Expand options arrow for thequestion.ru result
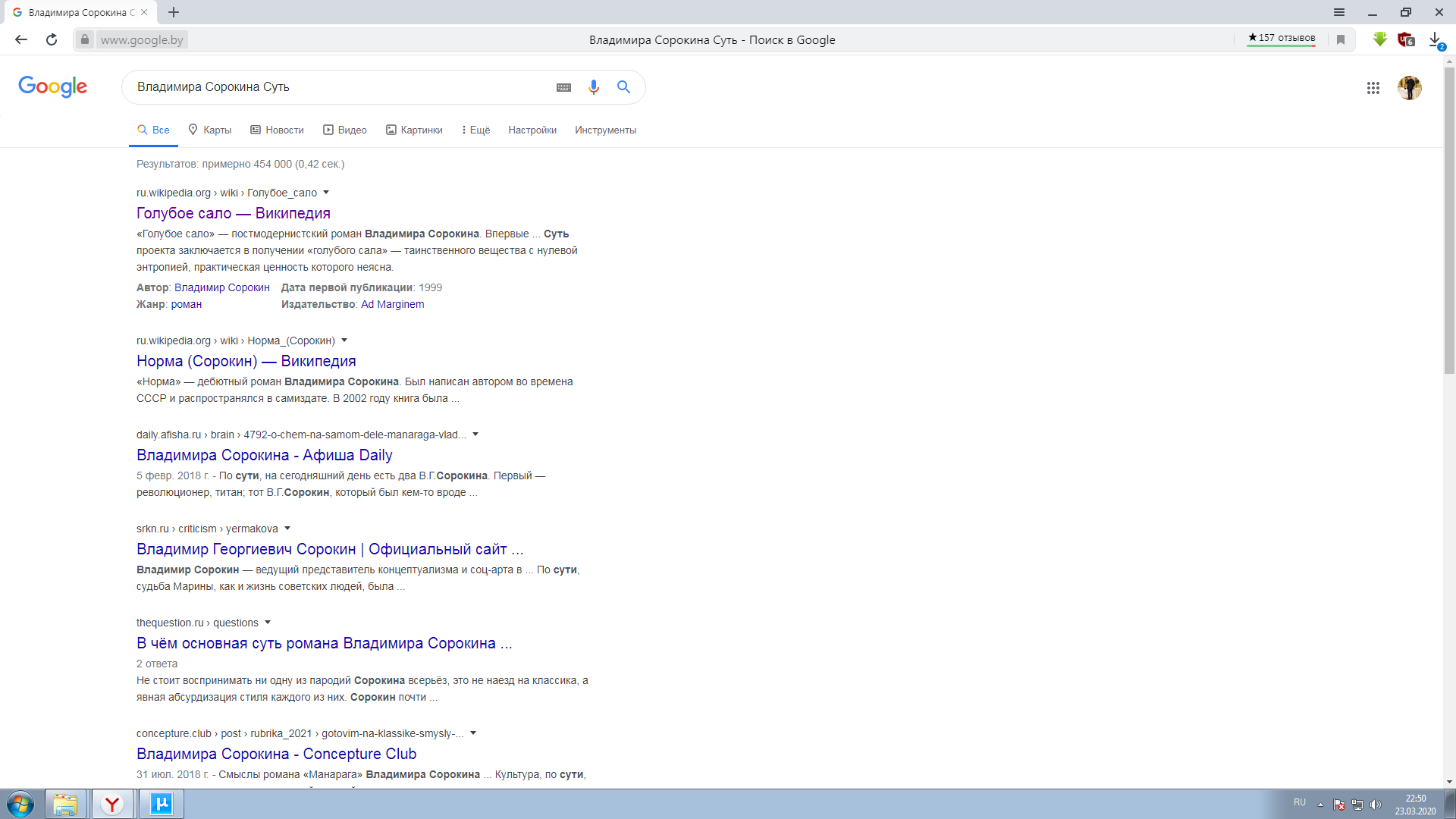1456x819 pixels. (x=268, y=623)
